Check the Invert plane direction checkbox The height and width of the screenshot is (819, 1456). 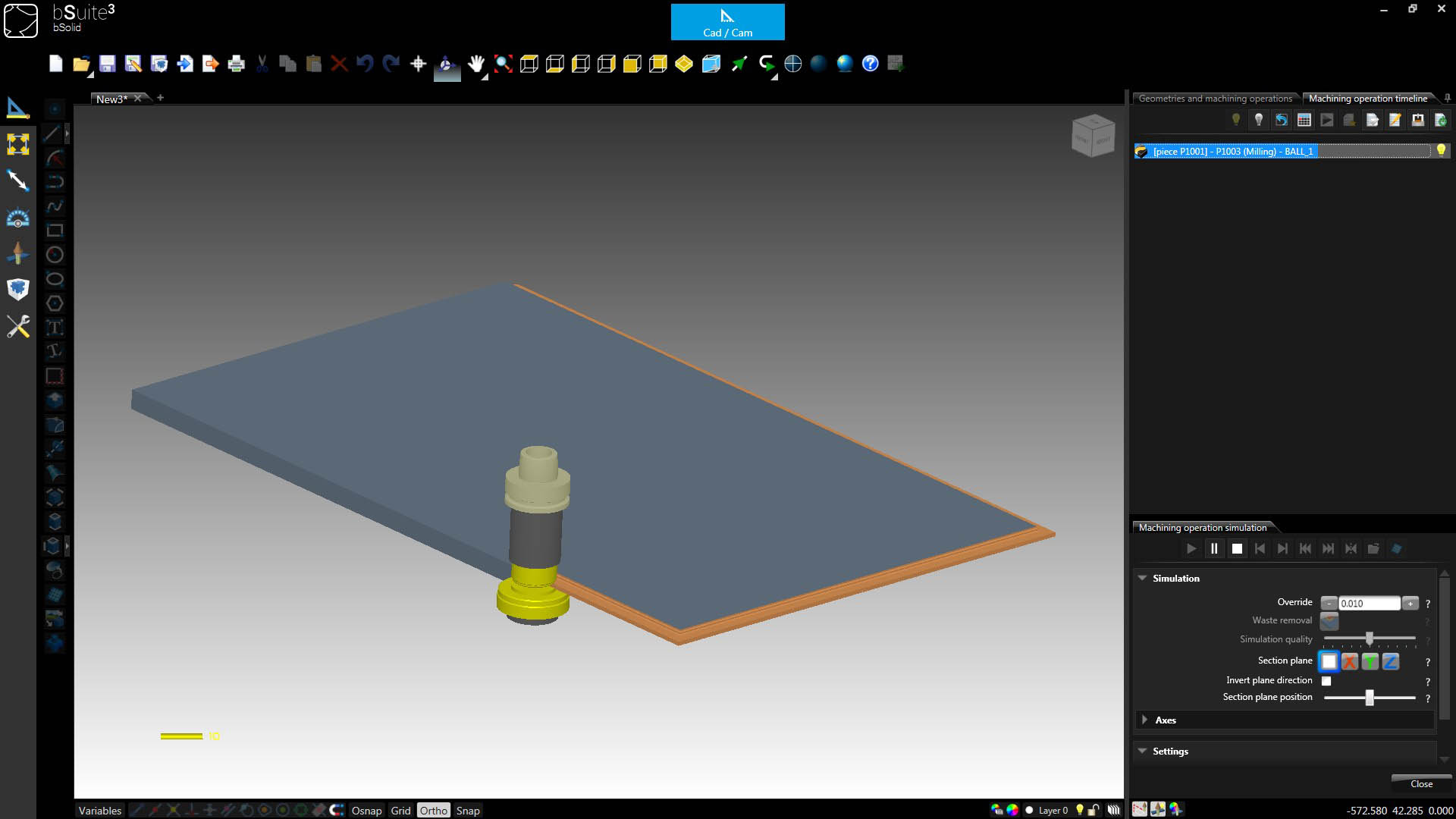tap(1326, 681)
